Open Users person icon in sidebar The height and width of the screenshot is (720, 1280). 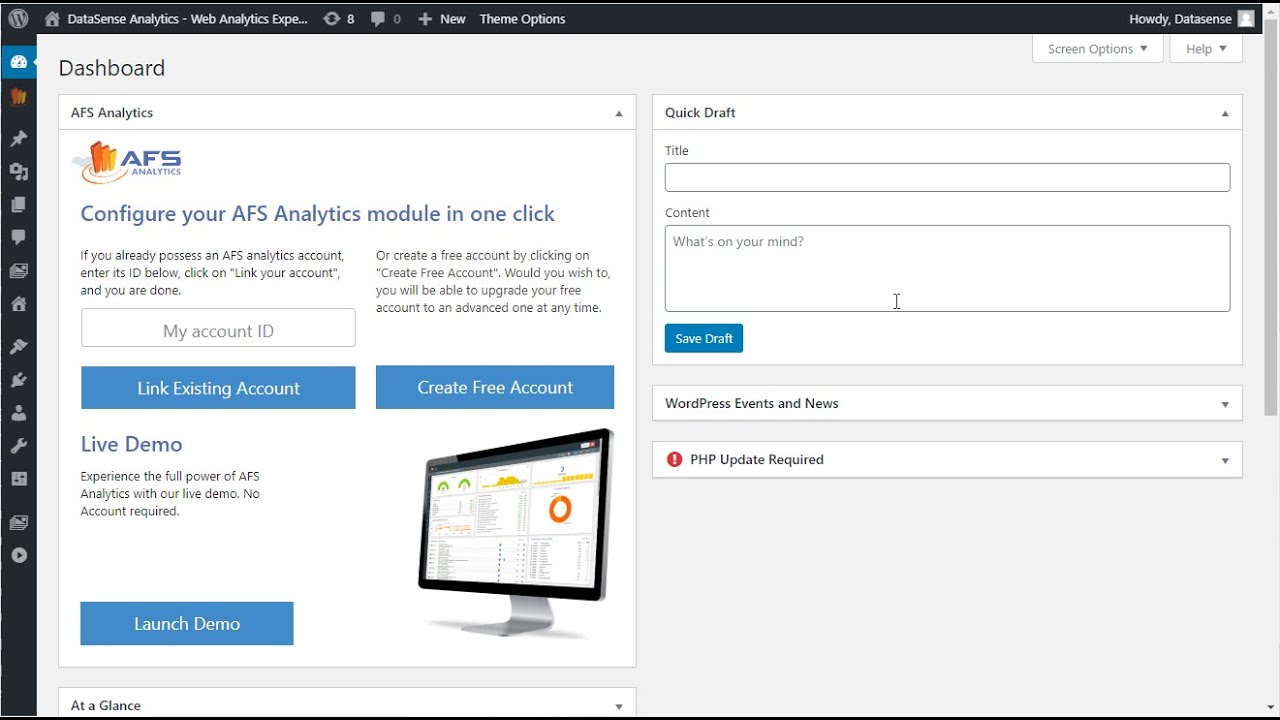tap(18, 412)
